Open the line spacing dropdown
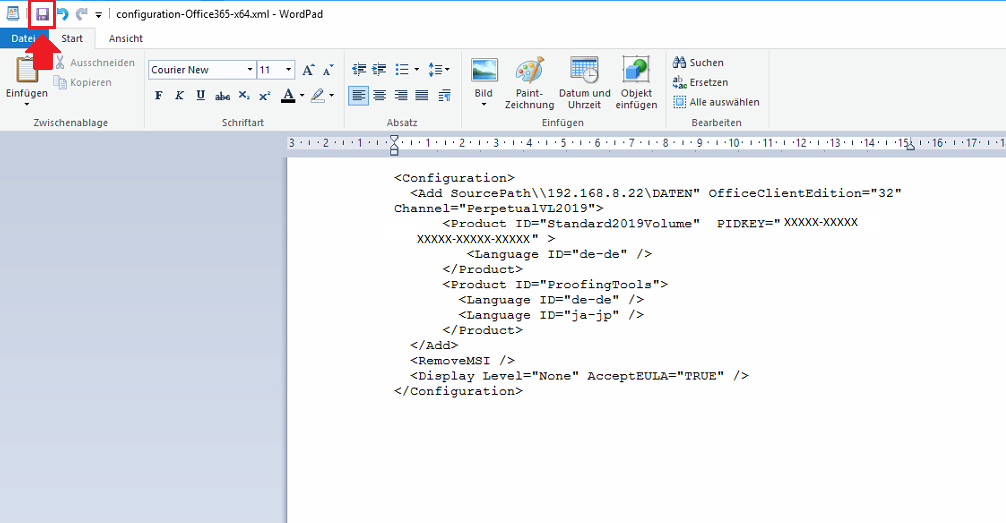Image resolution: width=1006 pixels, height=523 pixels. (x=439, y=69)
